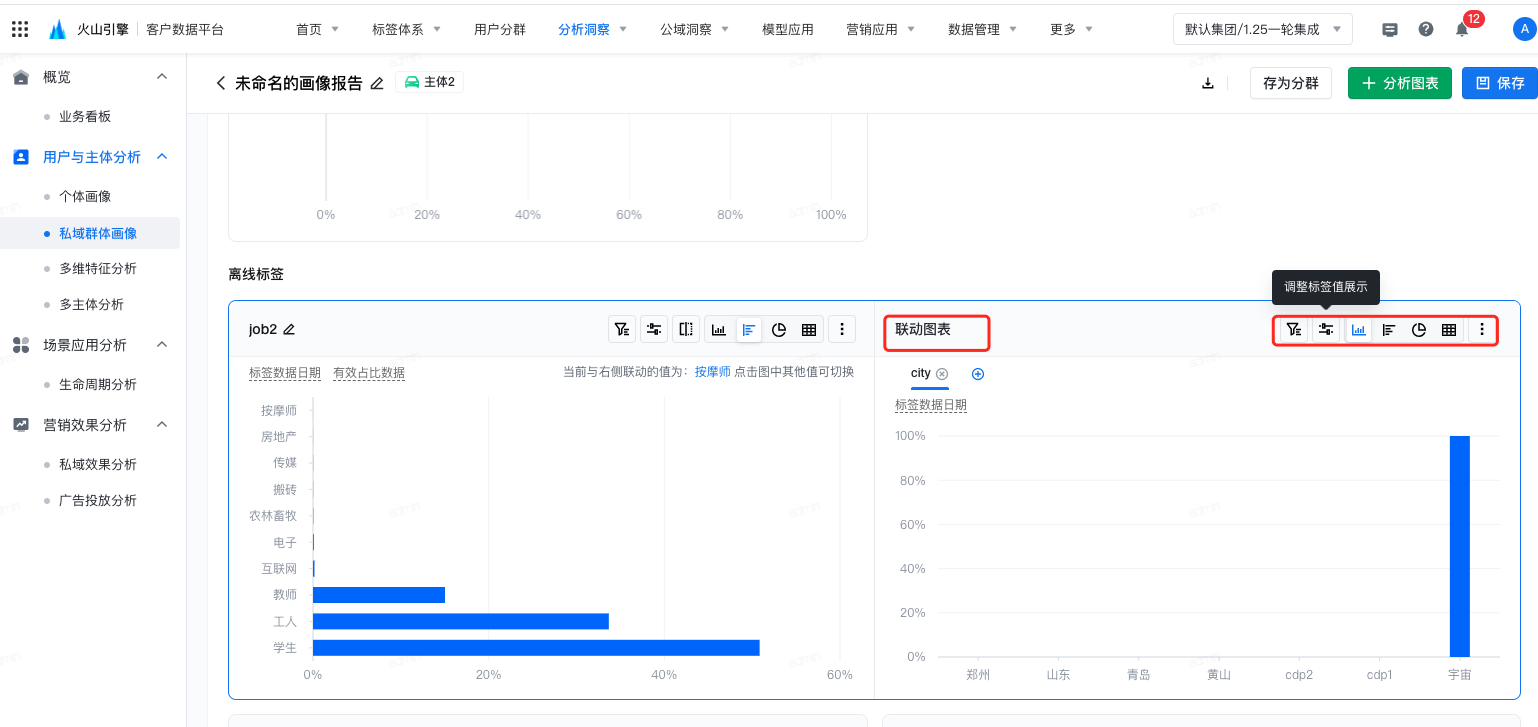Image resolution: width=1538 pixels, height=727 pixels.
Task: Open the 分析洞察 dropdown menu
Action: click(592, 29)
